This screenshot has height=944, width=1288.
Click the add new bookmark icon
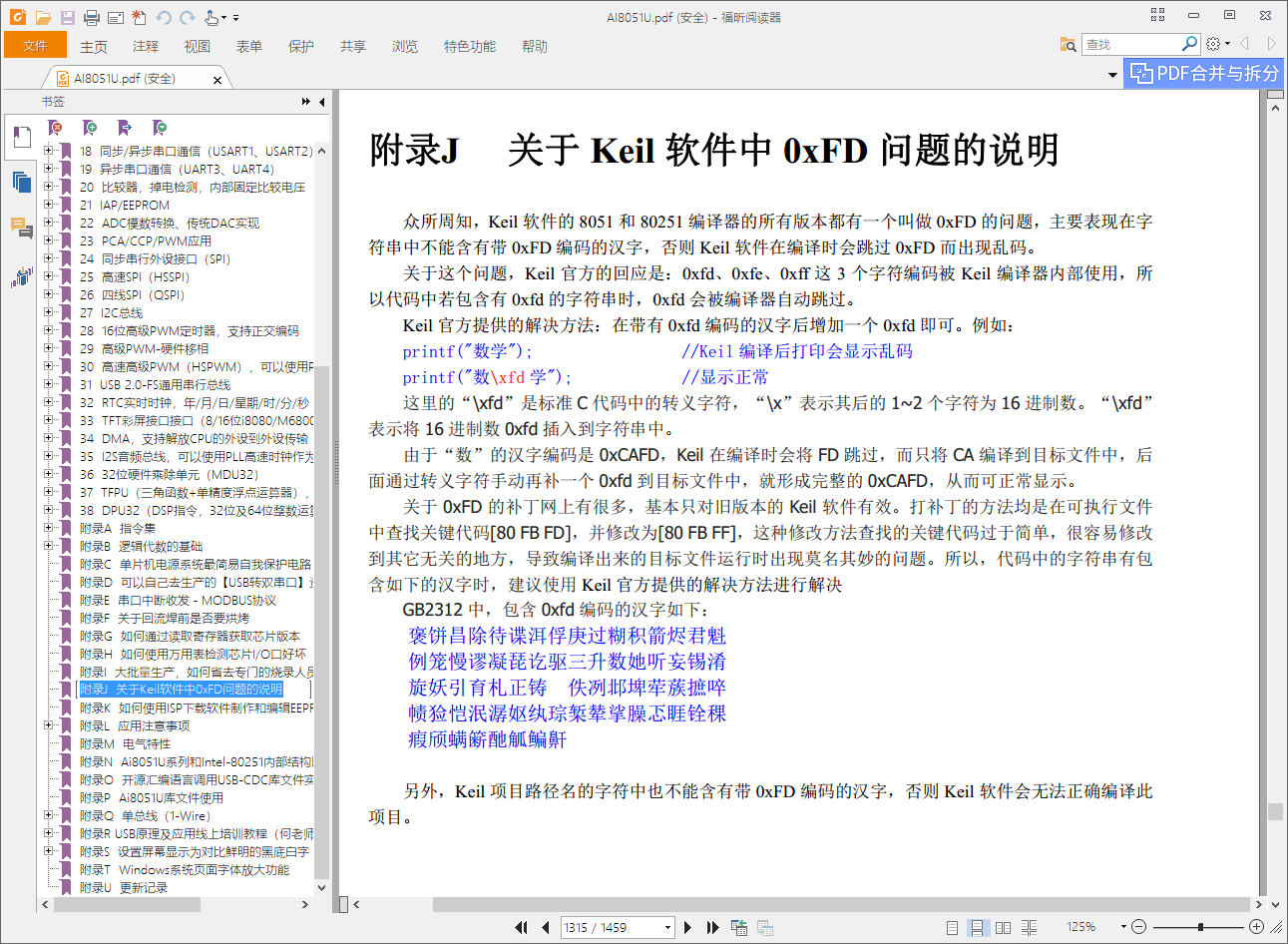[90, 128]
